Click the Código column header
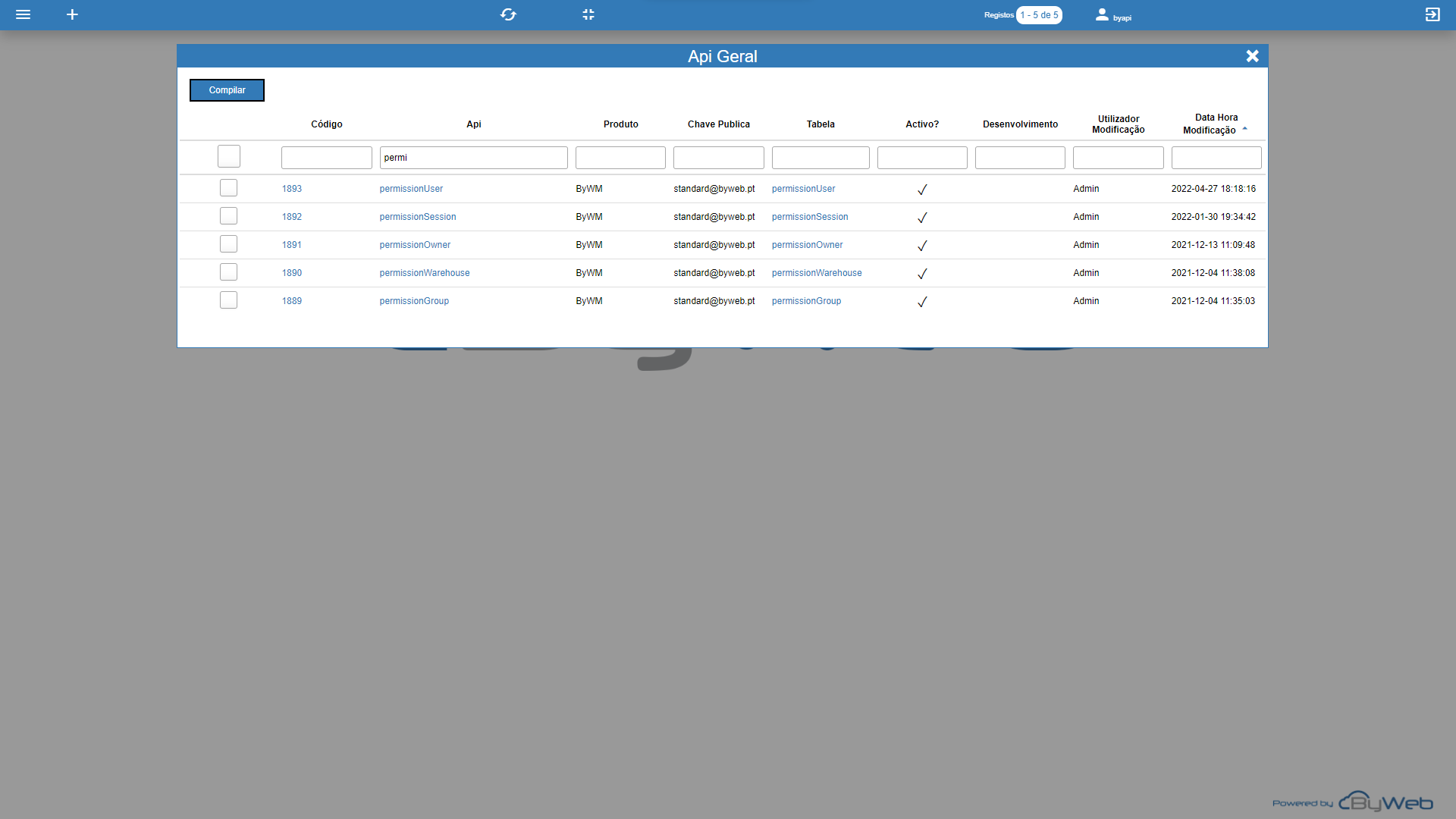 326,124
